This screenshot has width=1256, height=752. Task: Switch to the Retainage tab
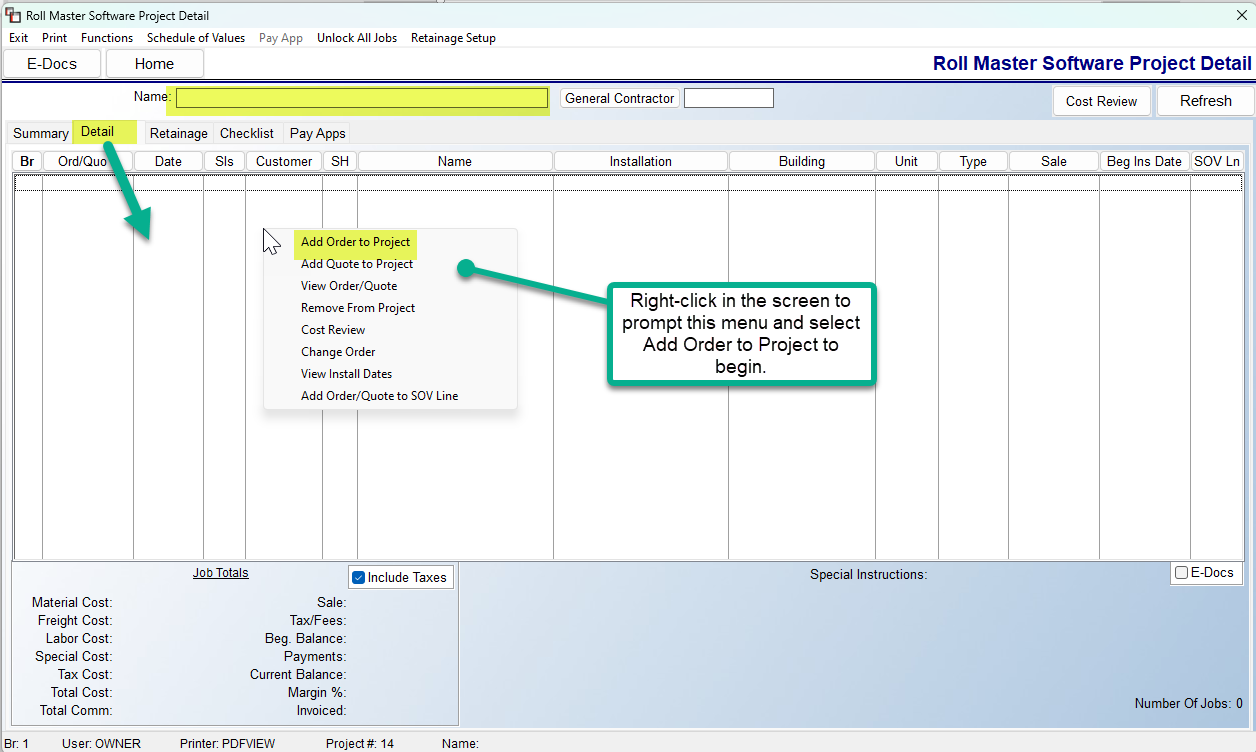pos(178,133)
